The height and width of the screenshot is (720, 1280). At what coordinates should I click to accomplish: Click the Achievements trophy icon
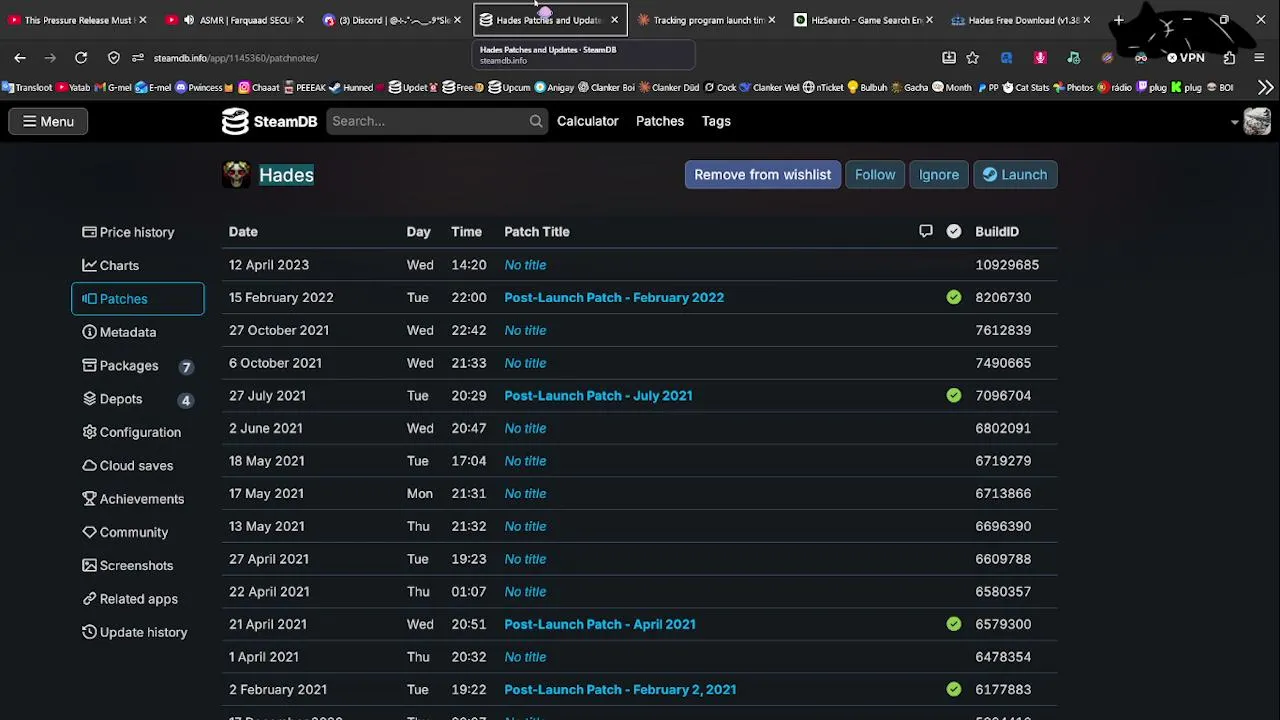tap(89, 498)
